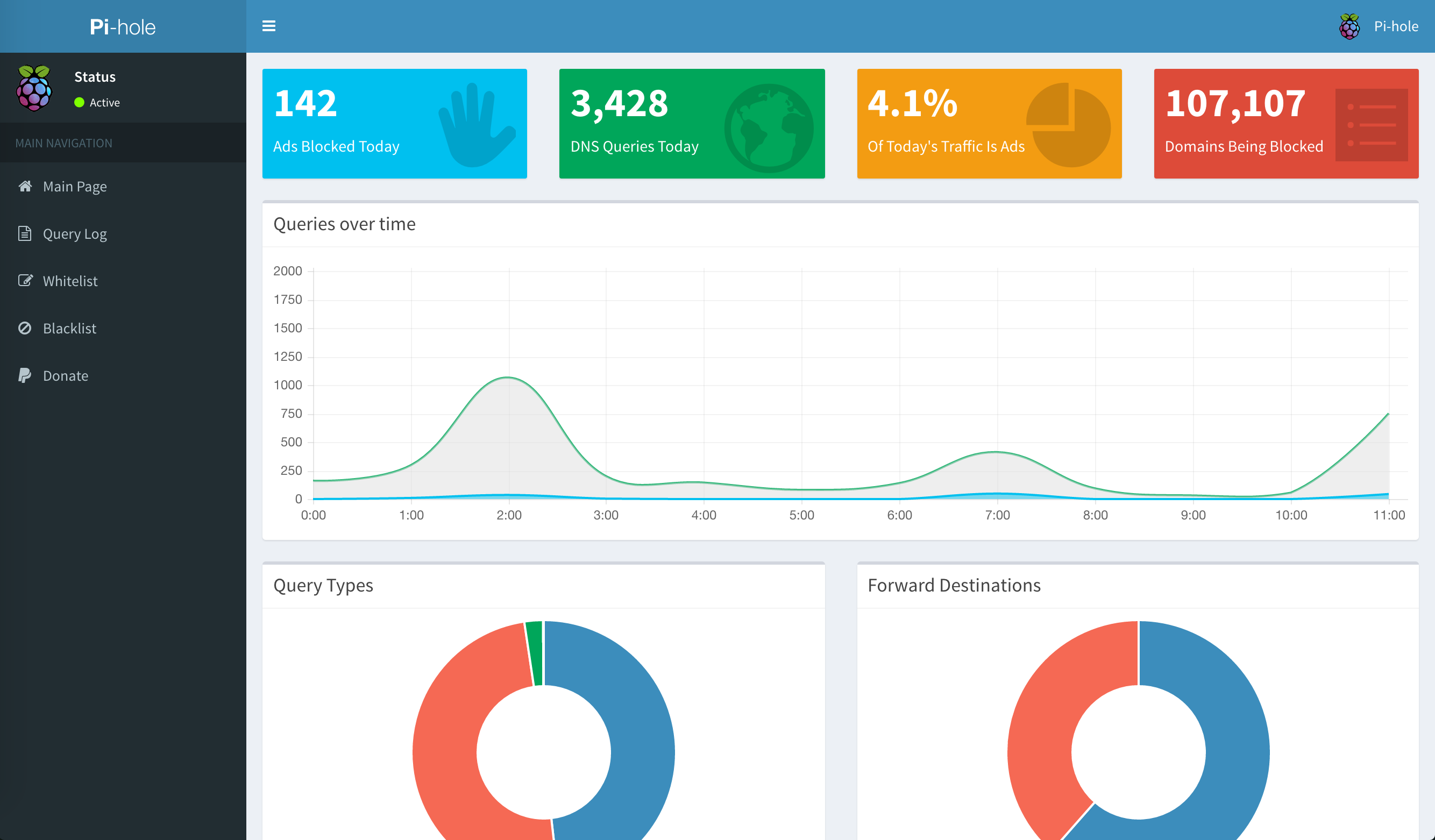Click the document icon beside Query Log
The image size is (1435, 840).
click(x=25, y=233)
